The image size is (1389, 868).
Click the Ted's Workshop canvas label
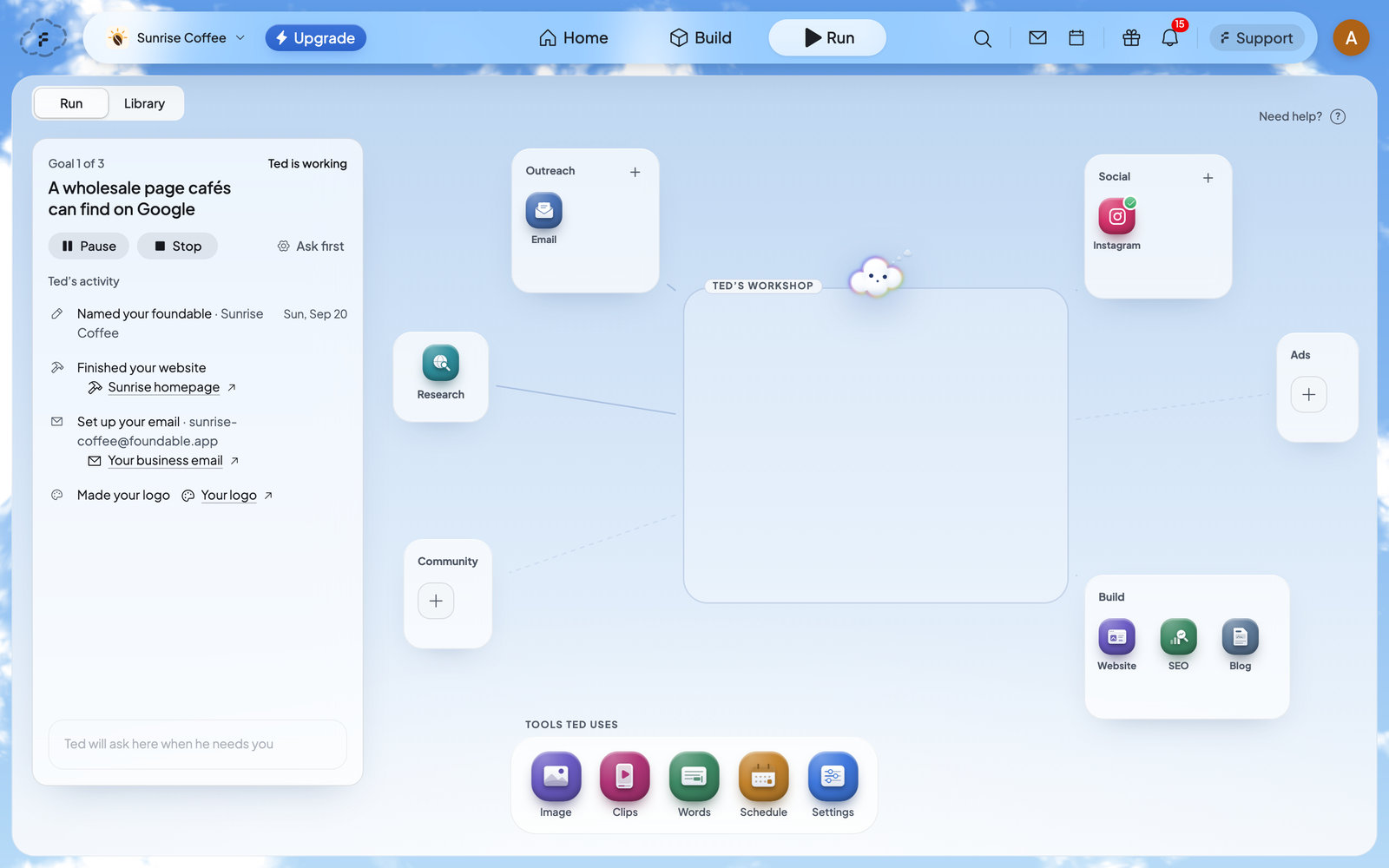(x=763, y=286)
